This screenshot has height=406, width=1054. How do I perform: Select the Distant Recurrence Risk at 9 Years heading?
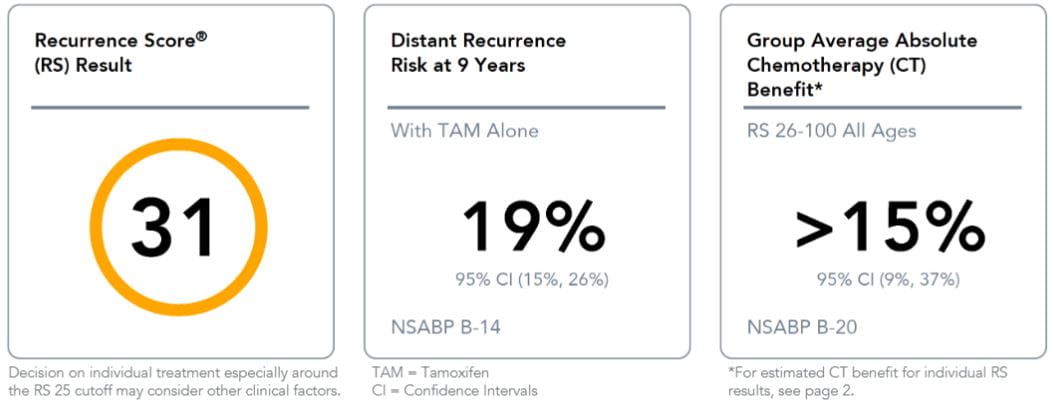click(477, 53)
